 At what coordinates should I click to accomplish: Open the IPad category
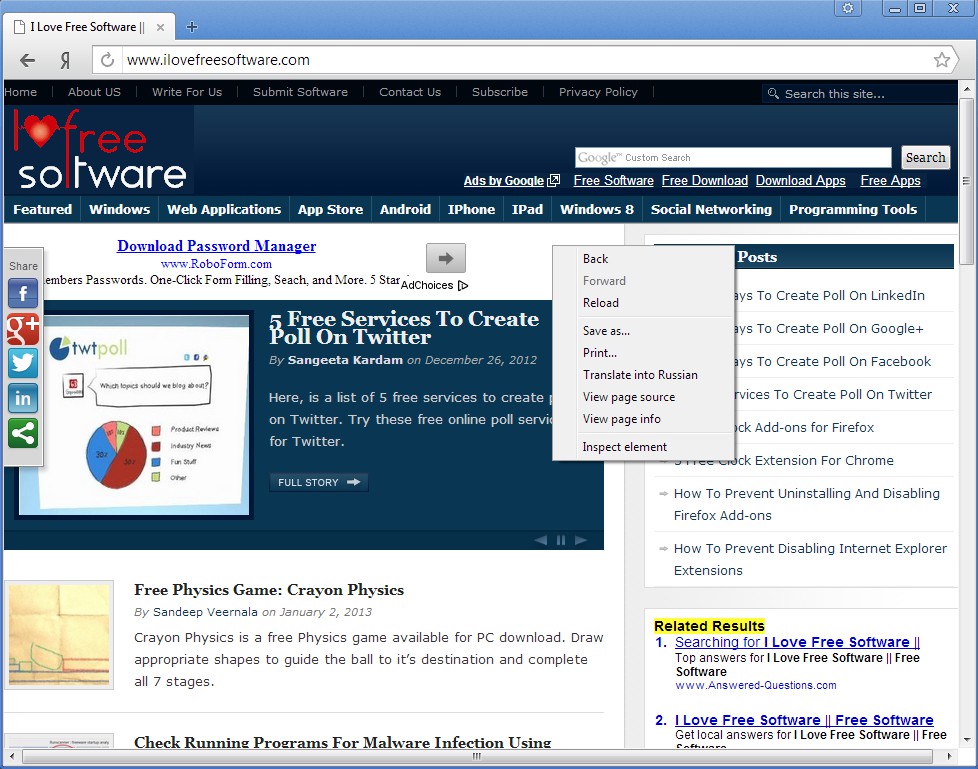tap(528, 210)
